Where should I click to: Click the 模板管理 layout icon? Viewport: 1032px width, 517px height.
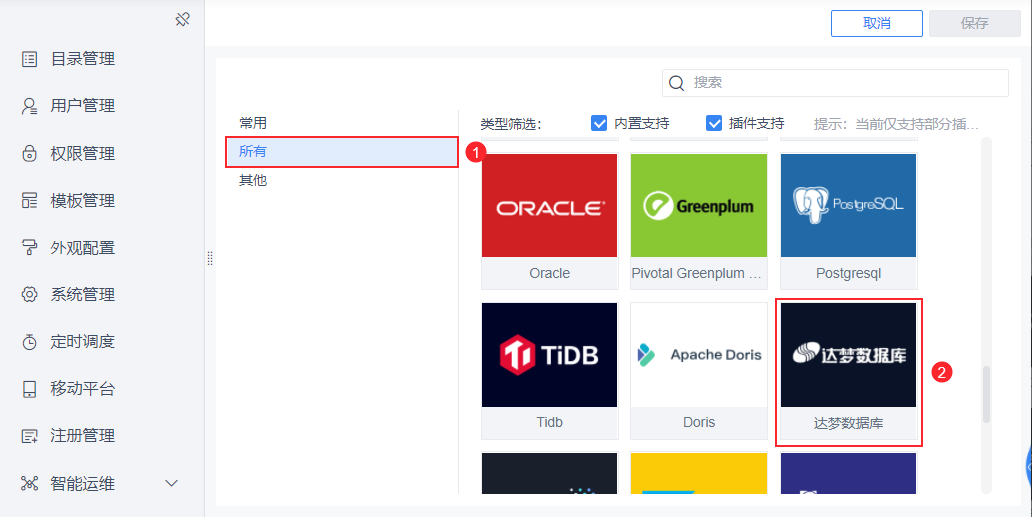point(30,201)
